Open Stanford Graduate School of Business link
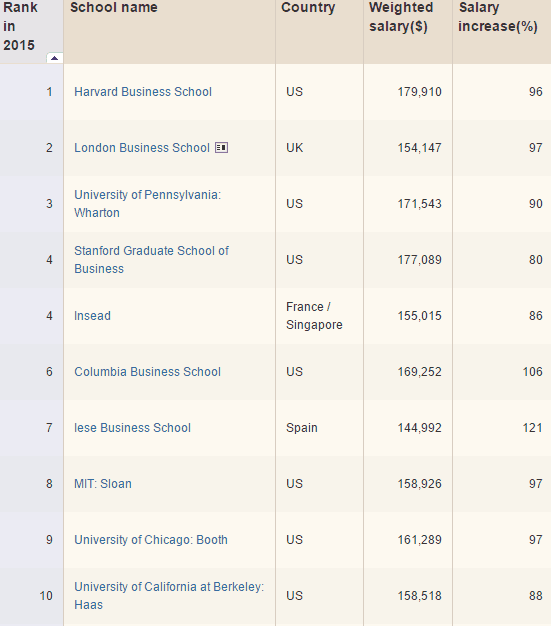This screenshot has height=626, width=551. [x=151, y=260]
